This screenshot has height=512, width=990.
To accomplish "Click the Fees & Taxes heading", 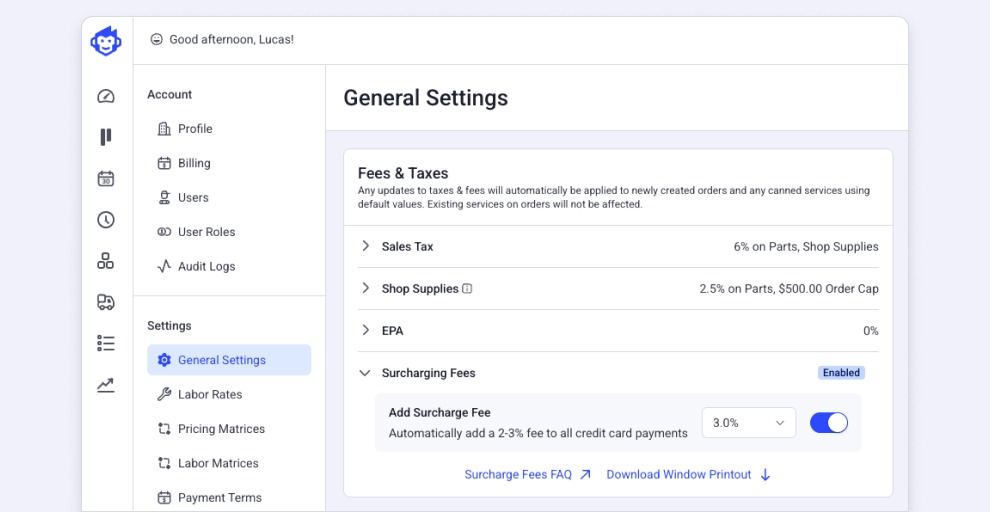I will (x=403, y=174).
